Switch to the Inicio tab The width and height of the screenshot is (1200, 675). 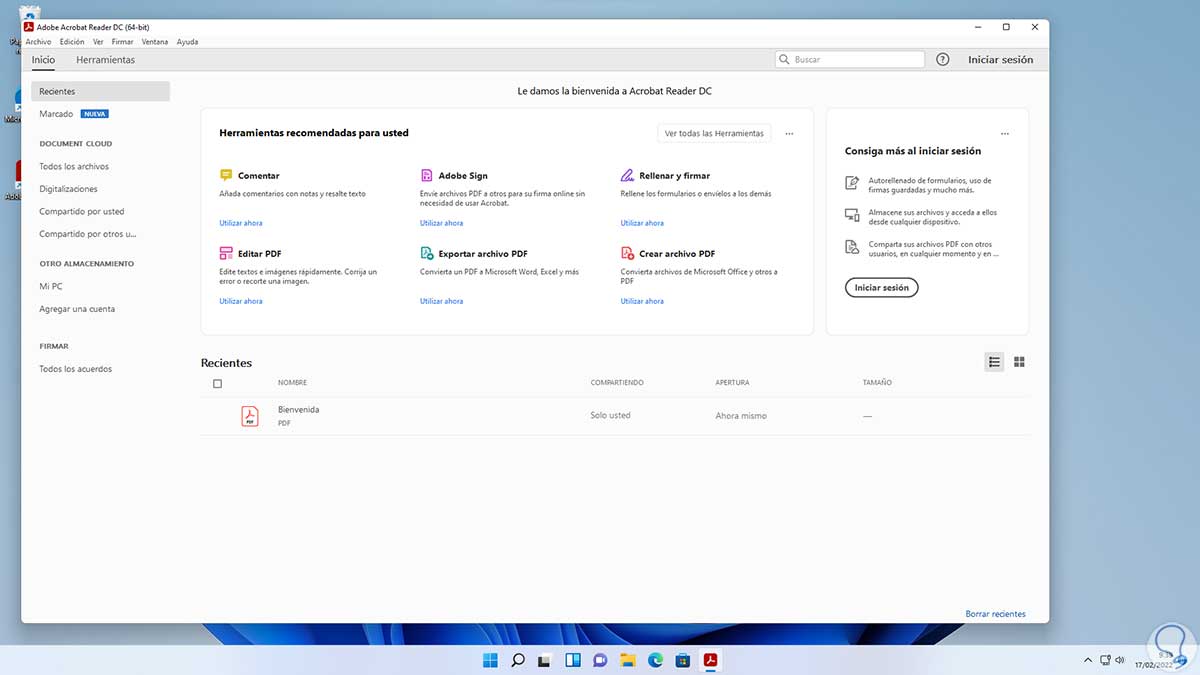tap(43, 60)
